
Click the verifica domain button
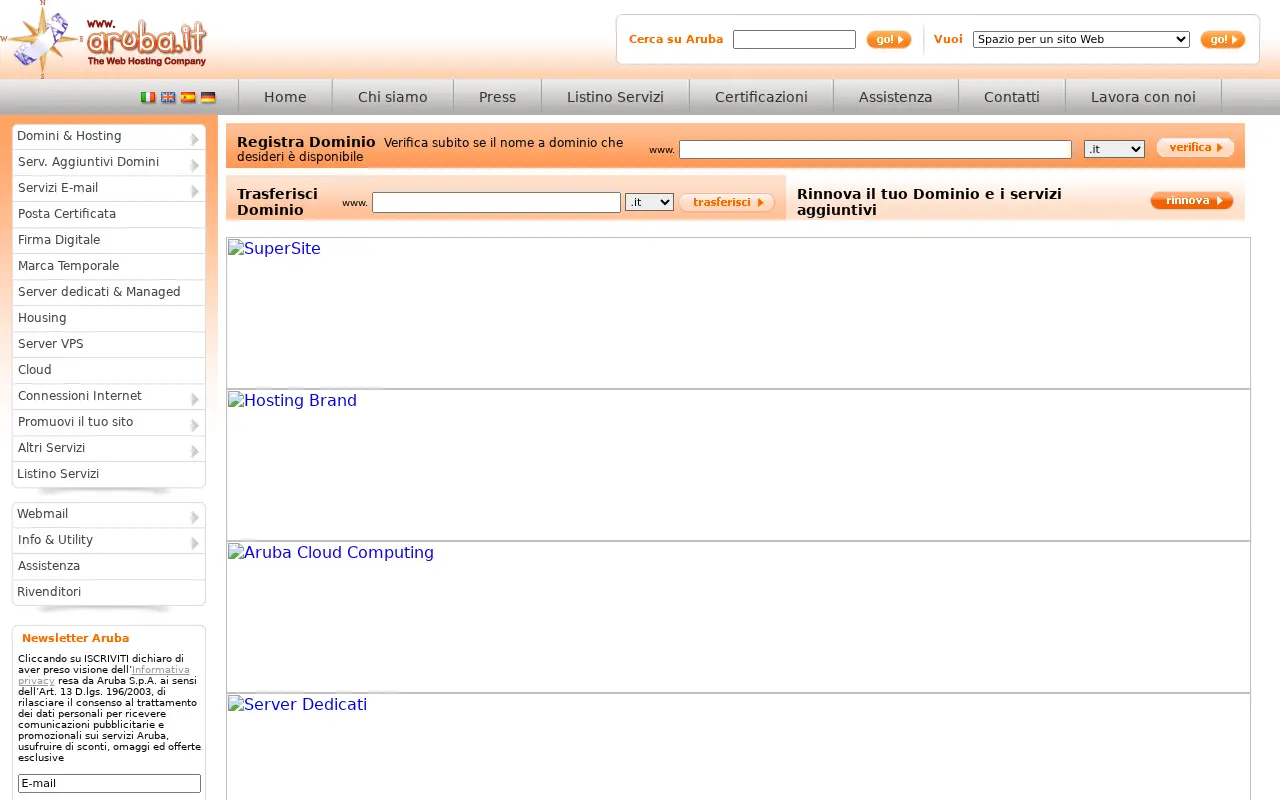pos(1195,148)
